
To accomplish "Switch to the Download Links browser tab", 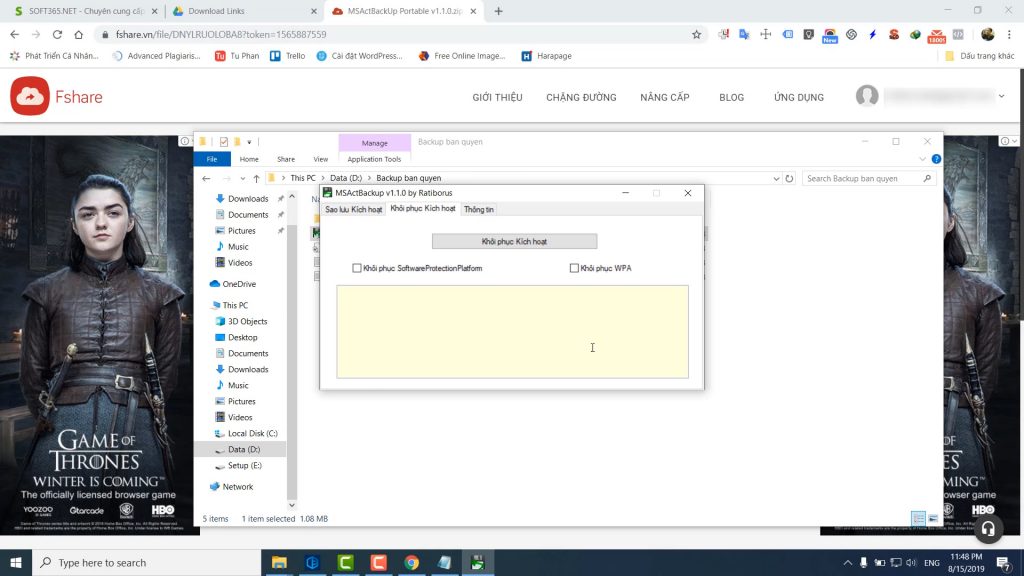I will click(244, 11).
